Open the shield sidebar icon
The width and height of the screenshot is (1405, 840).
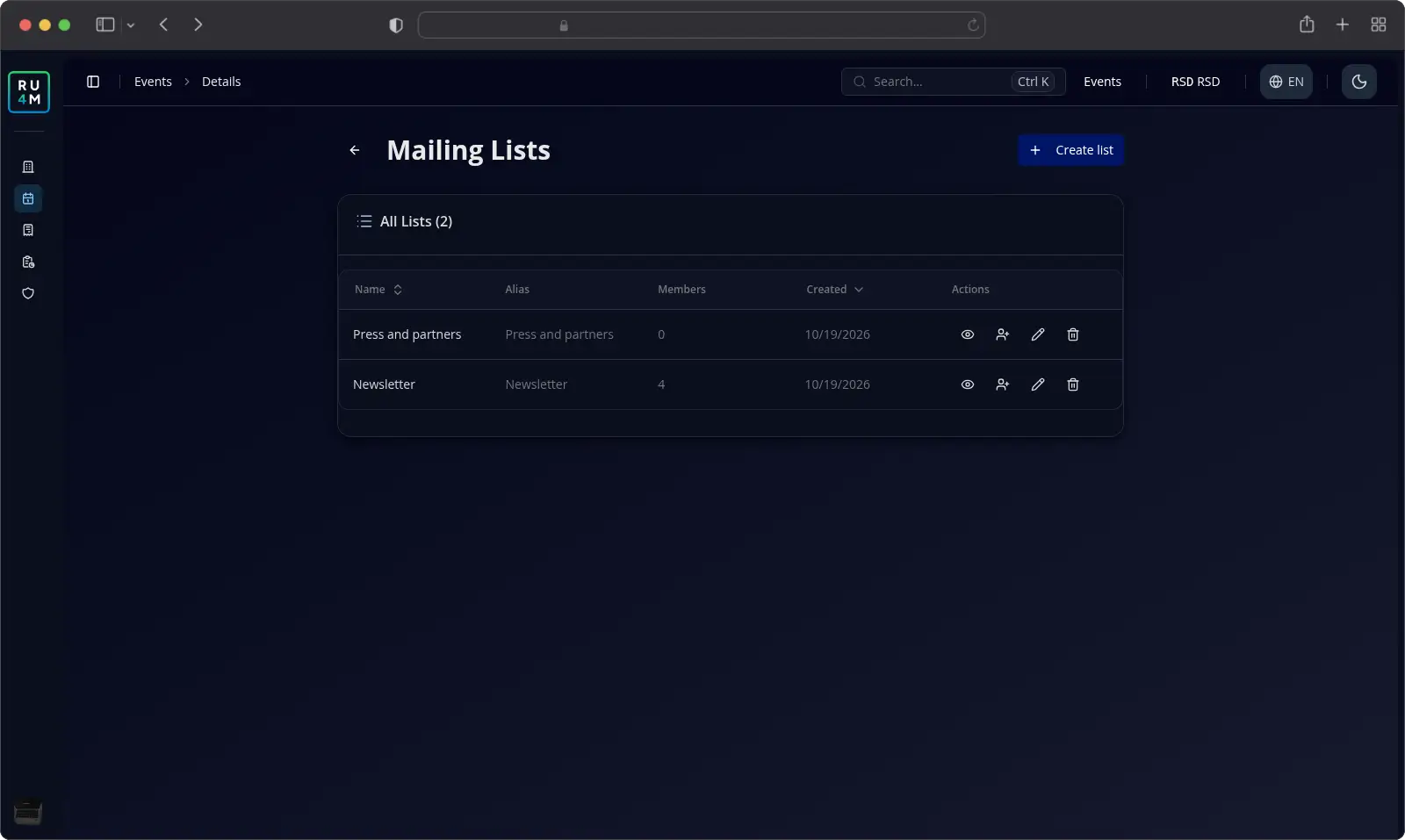[x=28, y=293]
